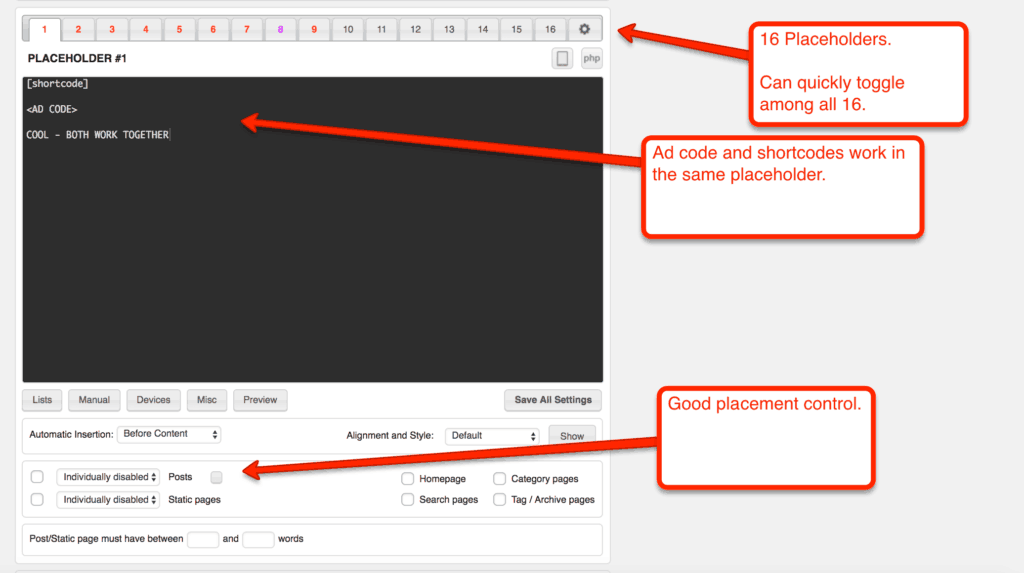The width and height of the screenshot is (1024, 573).
Task: Enable the Static pages checkbox
Action: pos(37,500)
